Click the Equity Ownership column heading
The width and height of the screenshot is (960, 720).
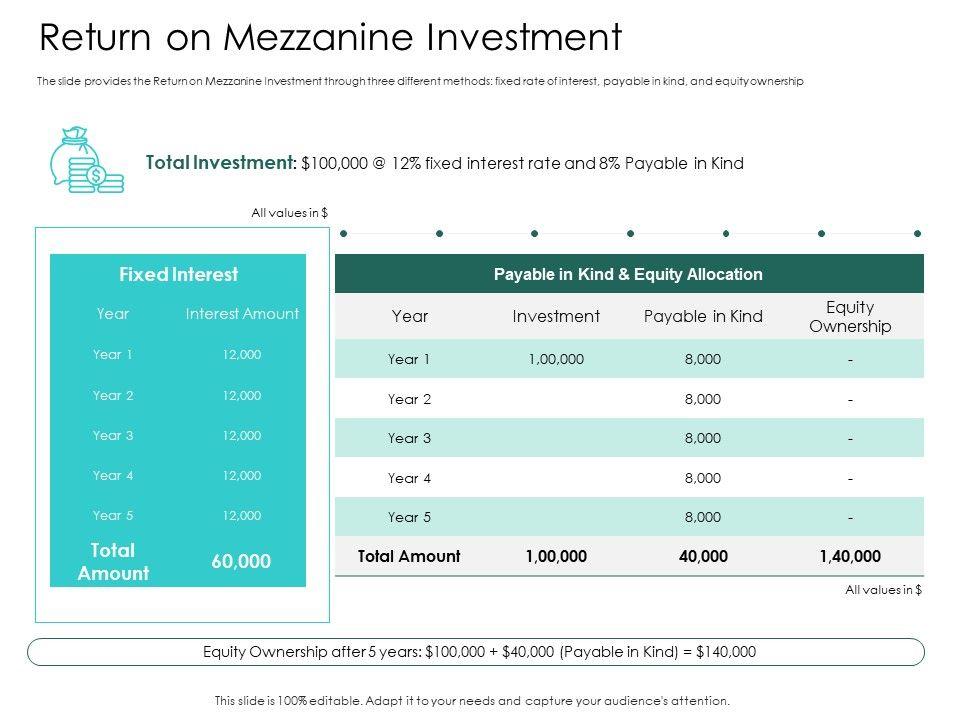(850, 316)
